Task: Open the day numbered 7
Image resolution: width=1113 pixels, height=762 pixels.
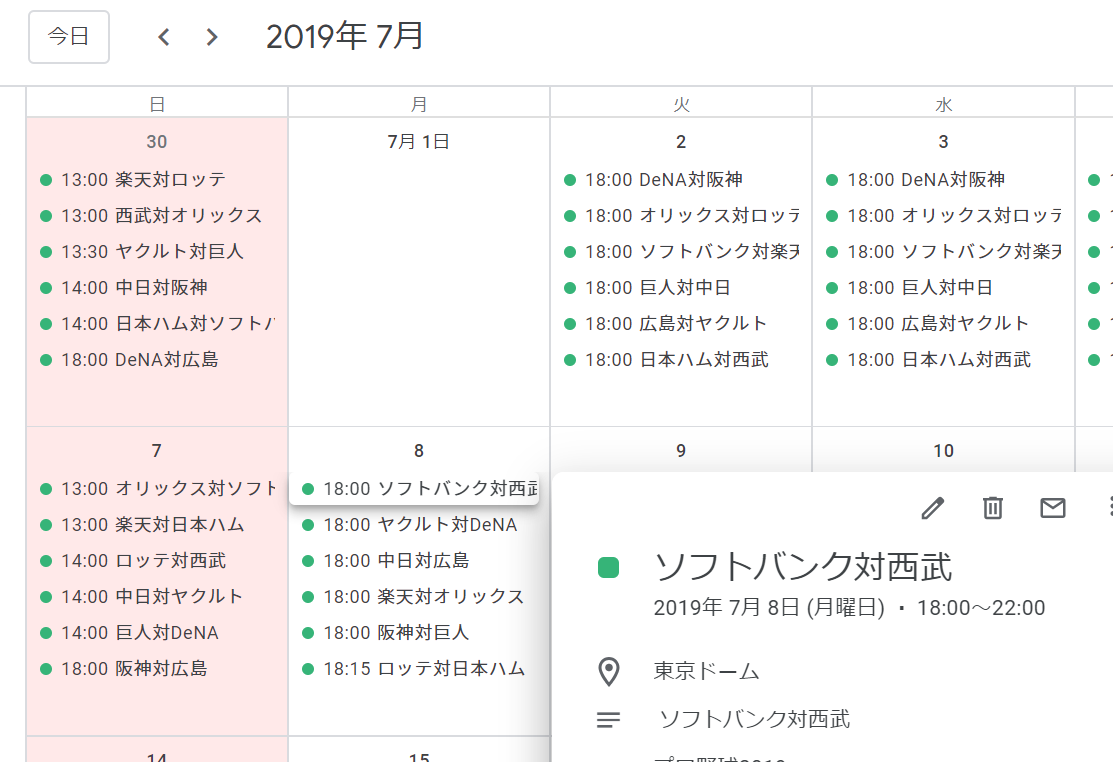Action: 157,451
